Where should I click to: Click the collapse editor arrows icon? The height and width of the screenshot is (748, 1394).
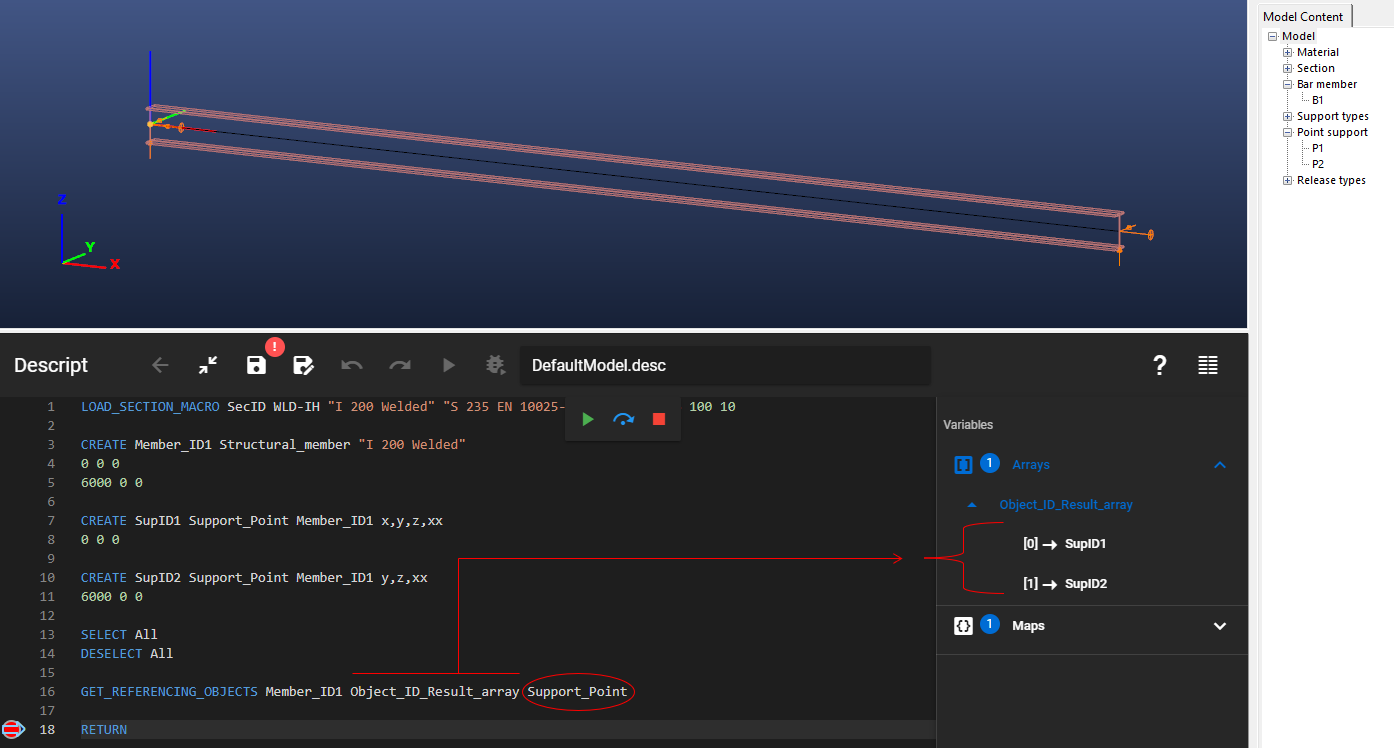pos(208,365)
